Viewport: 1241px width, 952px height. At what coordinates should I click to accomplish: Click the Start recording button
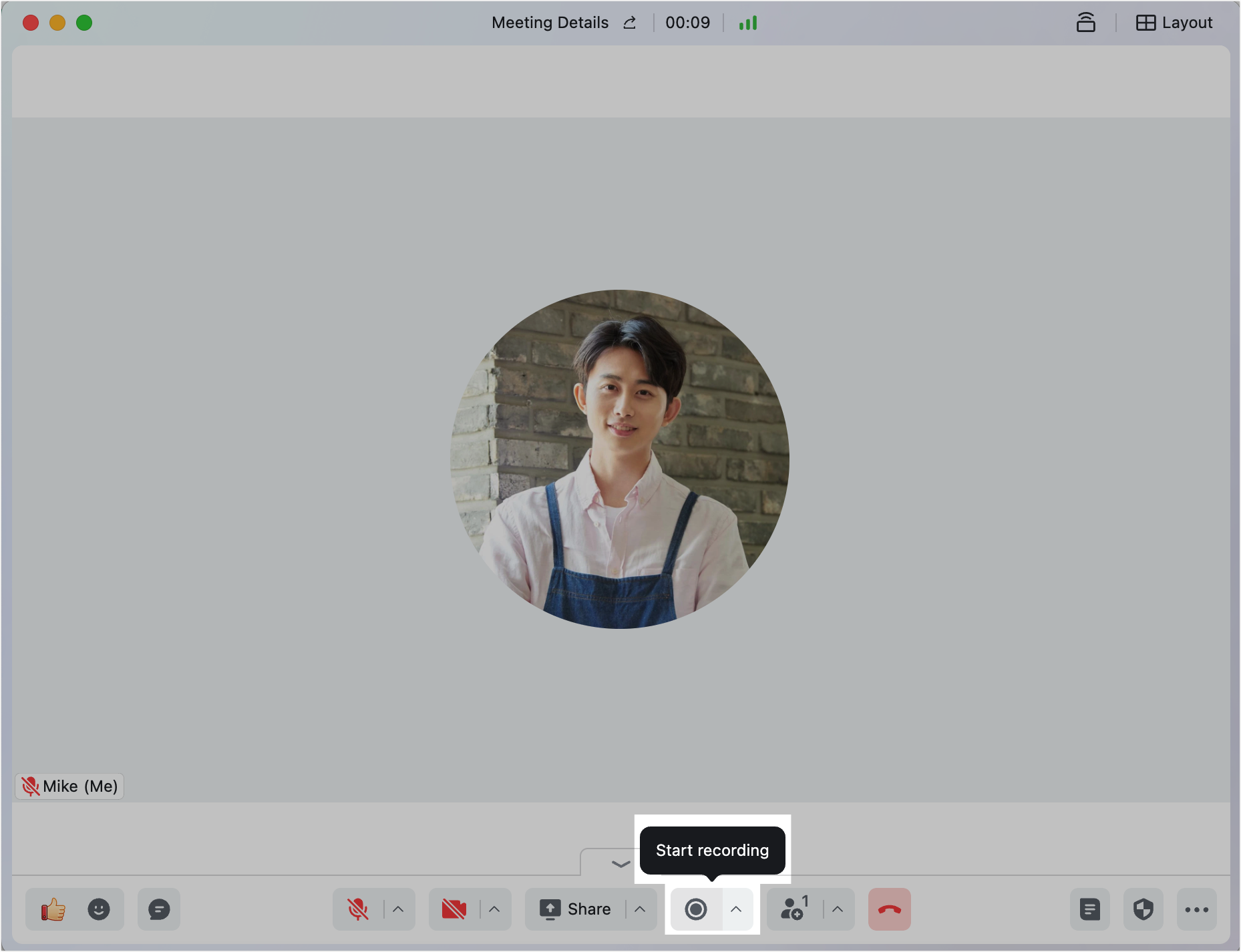click(x=696, y=909)
